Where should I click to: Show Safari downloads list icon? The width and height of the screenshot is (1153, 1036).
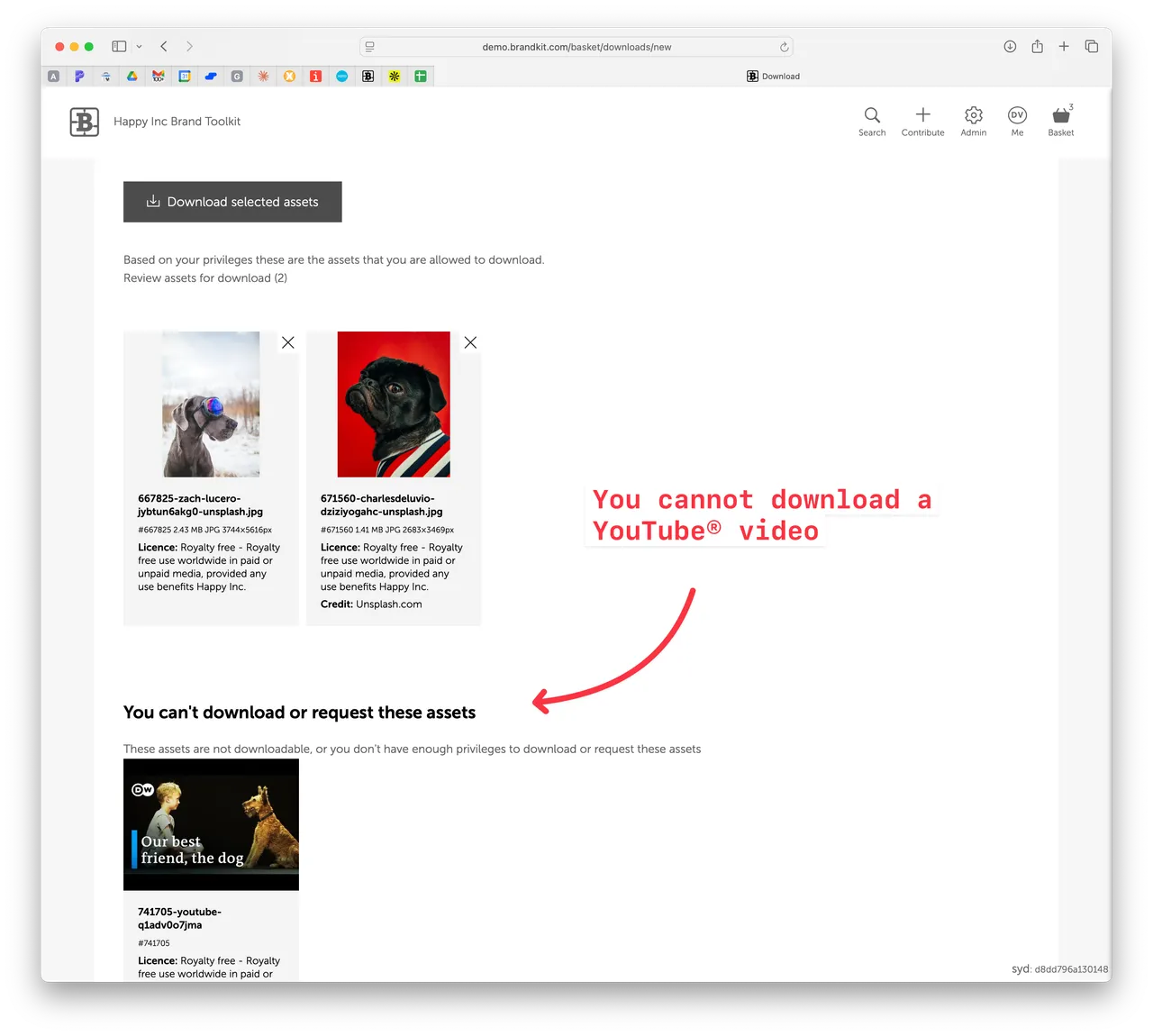point(1010,47)
